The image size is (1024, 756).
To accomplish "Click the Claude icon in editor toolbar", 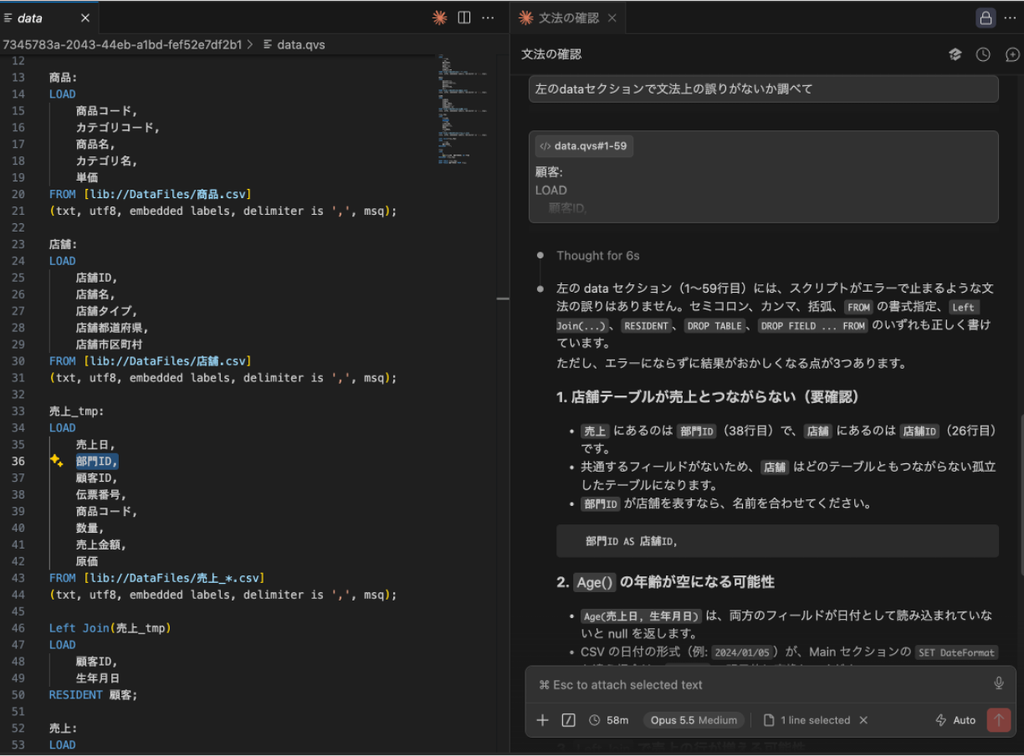I will (440, 18).
